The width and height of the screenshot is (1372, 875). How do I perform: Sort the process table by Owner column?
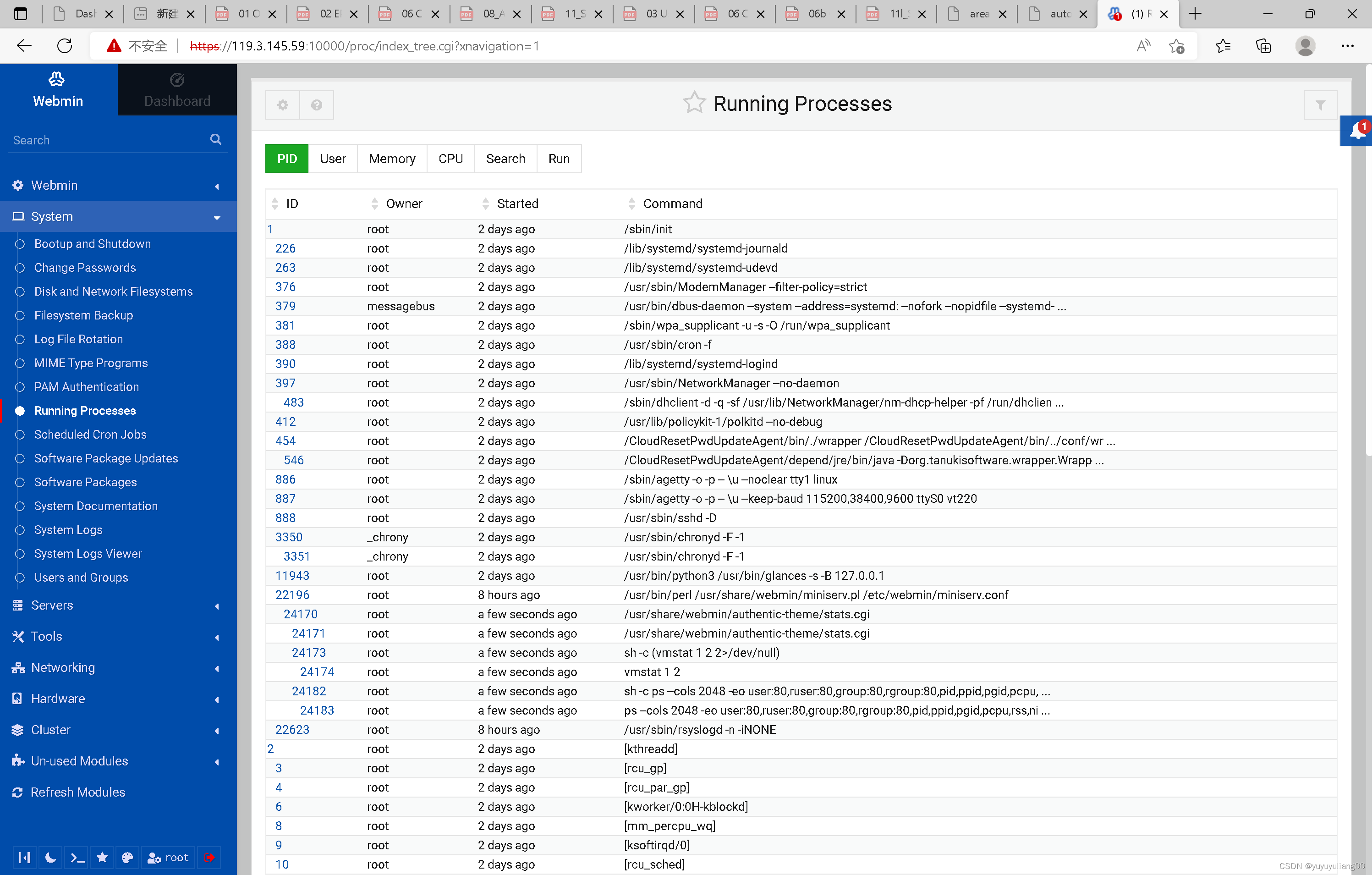pyautogui.click(x=375, y=204)
